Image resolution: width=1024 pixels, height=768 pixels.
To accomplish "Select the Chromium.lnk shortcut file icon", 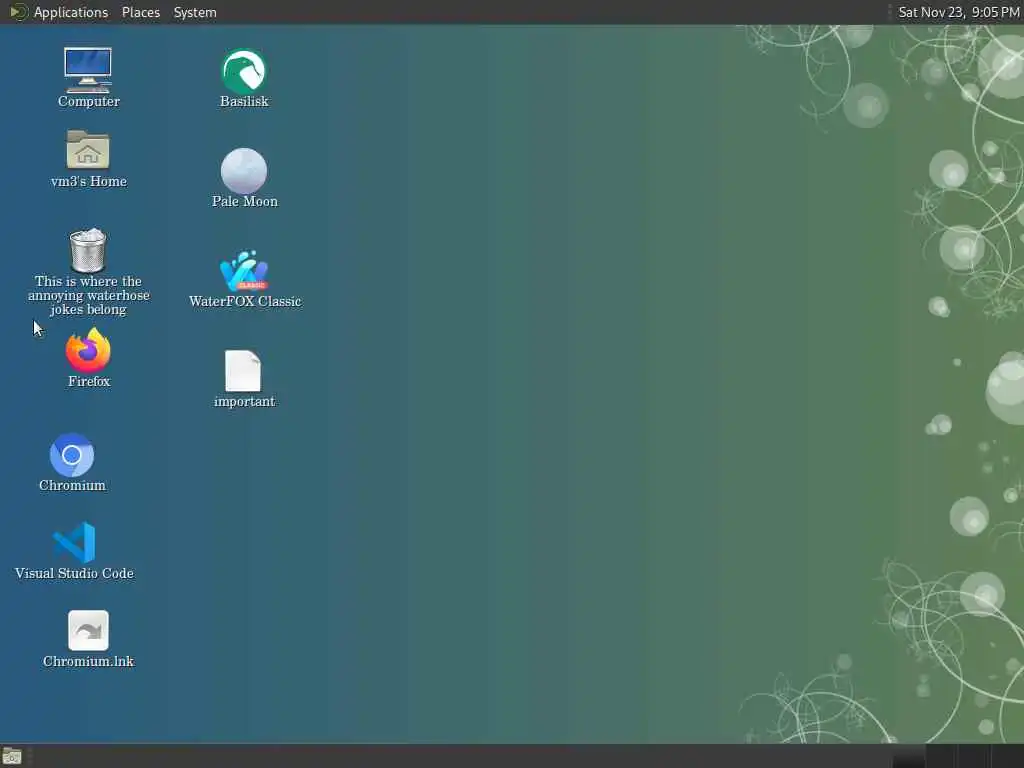I will tap(88, 630).
